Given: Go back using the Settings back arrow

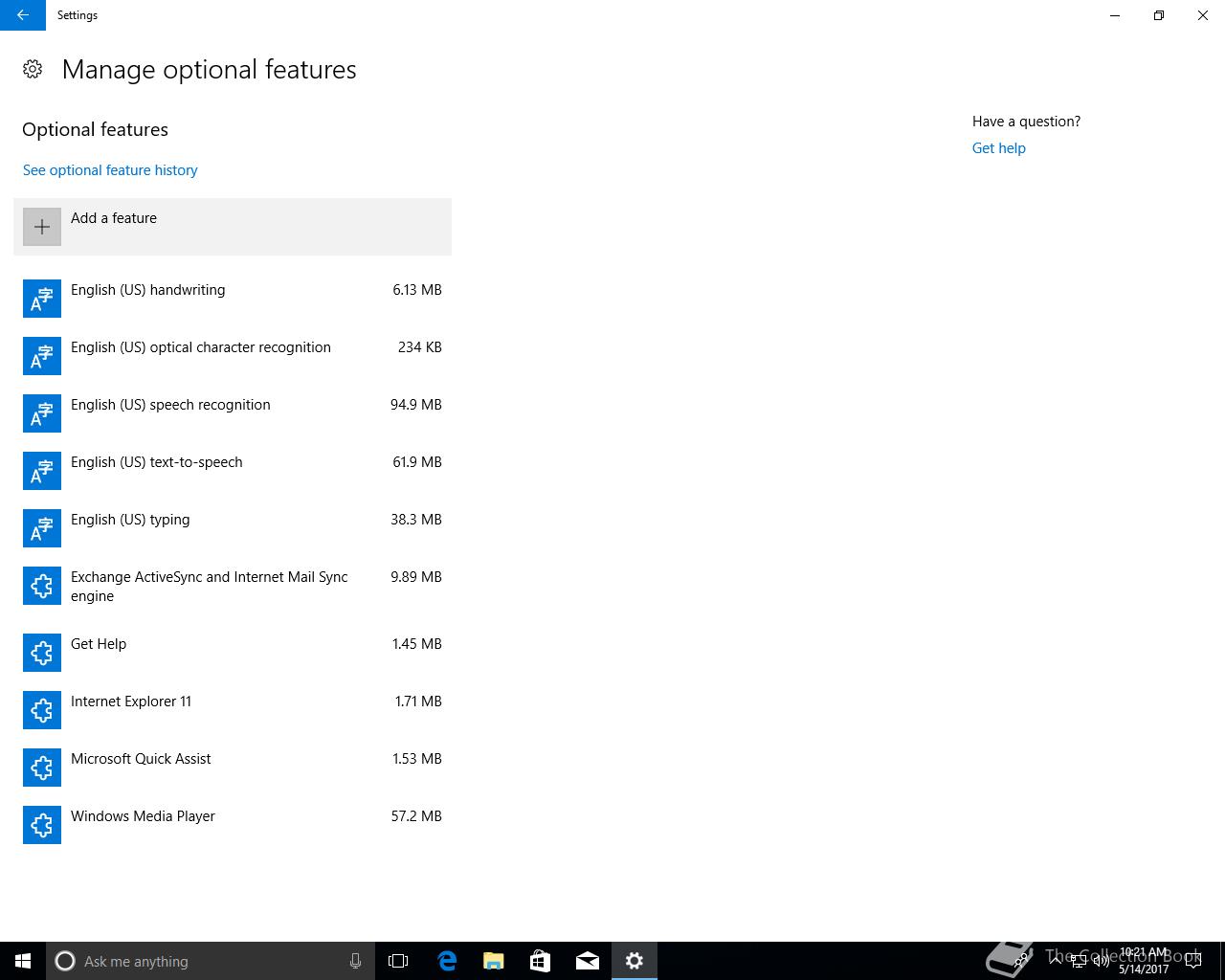Looking at the screenshot, I should (x=22, y=15).
